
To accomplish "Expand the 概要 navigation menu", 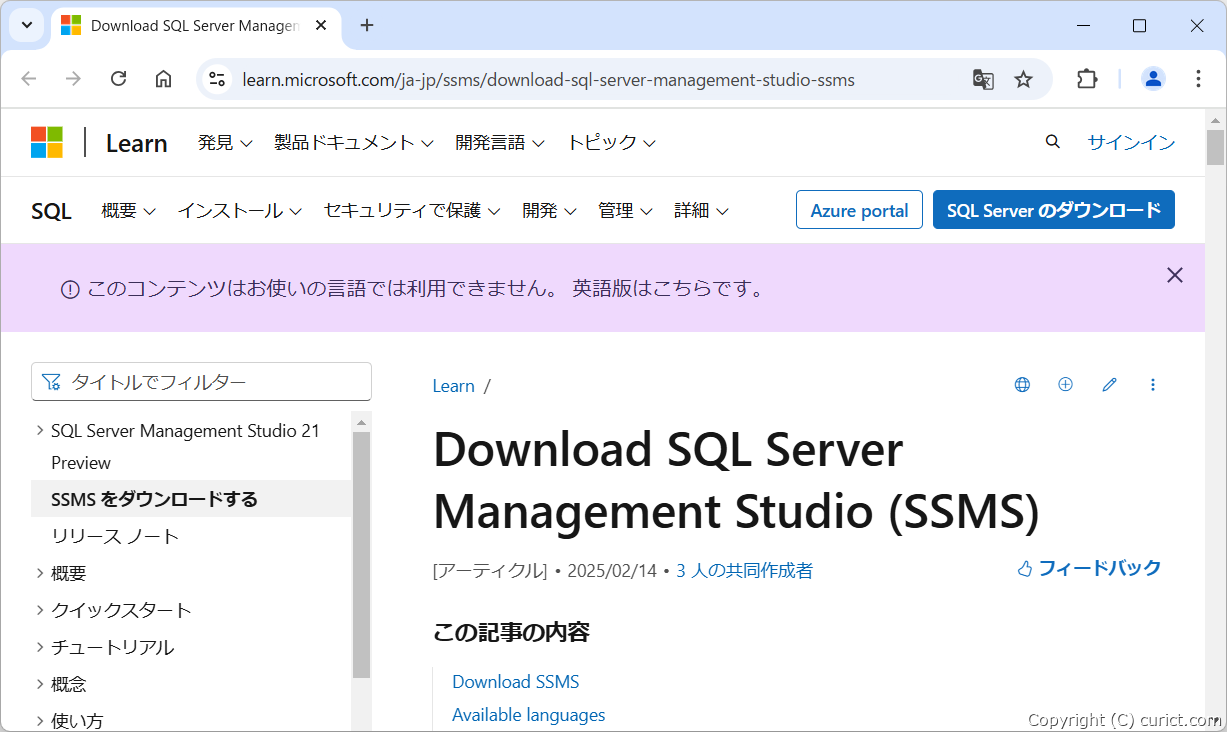I will coord(129,211).
